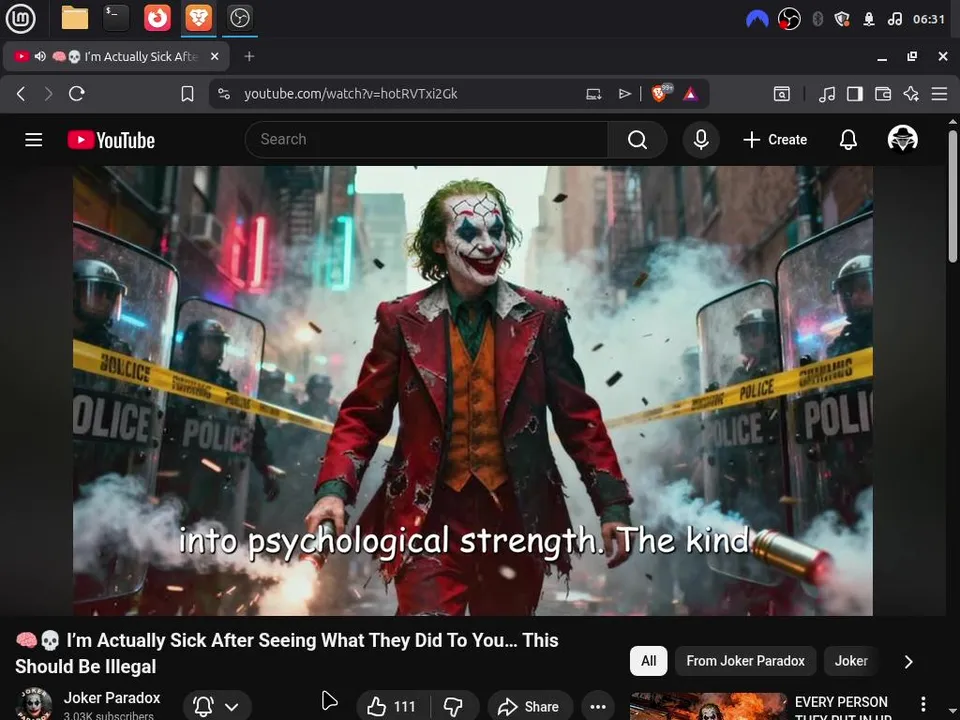The height and width of the screenshot is (720, 960).
Task: Open the Brave Leo AI icon
Action: coord(911,94)
